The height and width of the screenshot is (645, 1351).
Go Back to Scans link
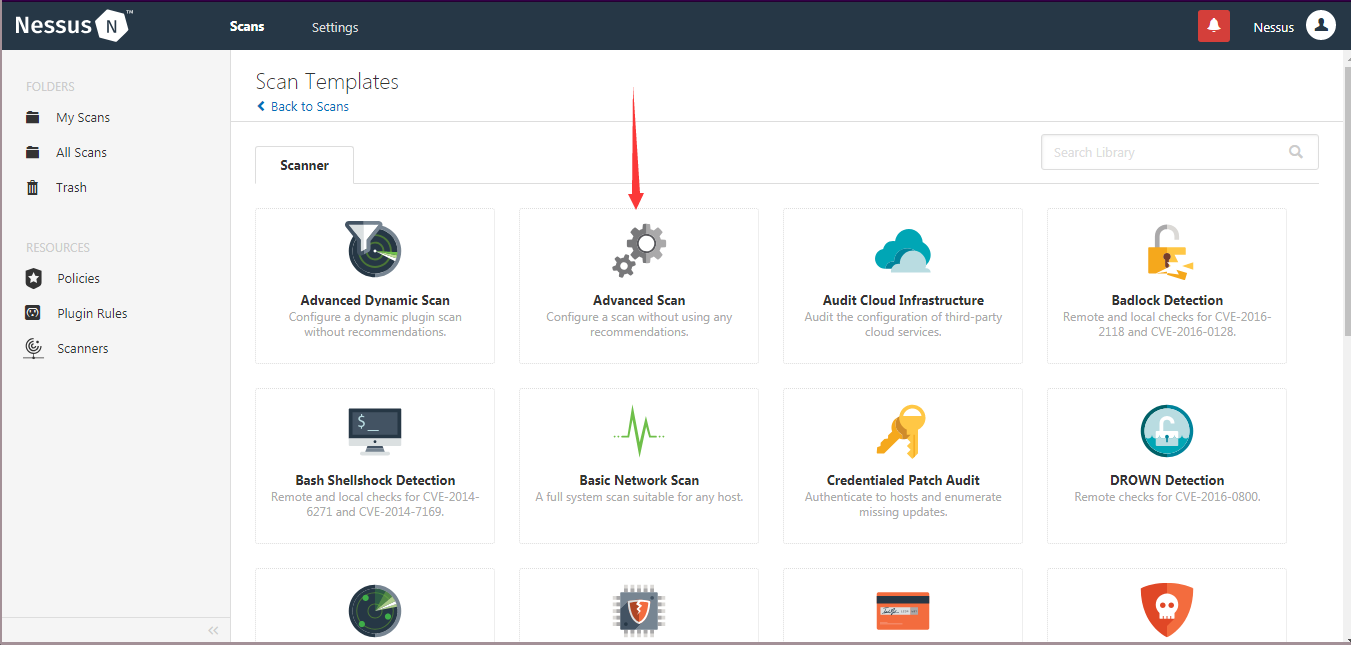click(x=303, y=106)
